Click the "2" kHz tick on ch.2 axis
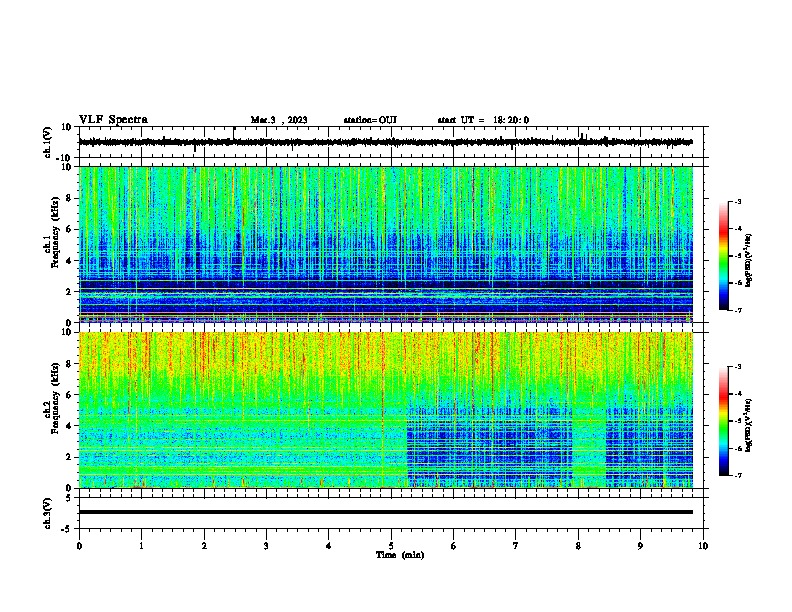Screen dimensions: 792x612 pos(70,457)
